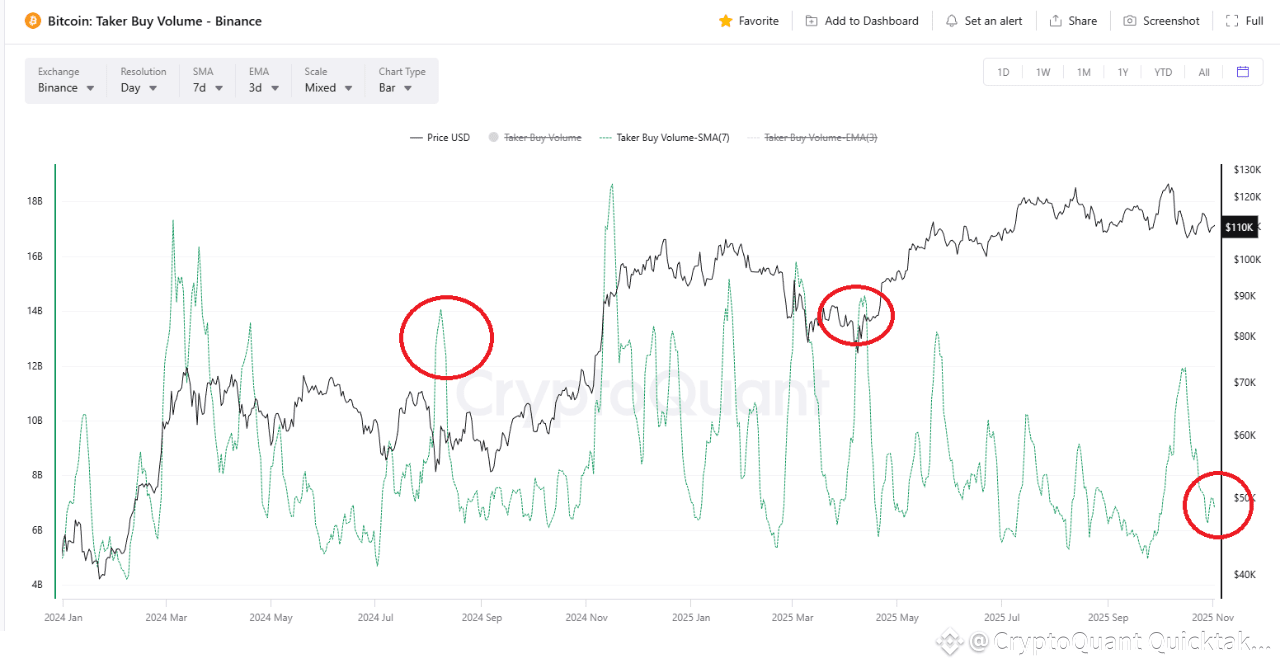The width and height of the screenshot is (1280, 667).
Task: Select the 1M time range tab
Action: 1084,72
